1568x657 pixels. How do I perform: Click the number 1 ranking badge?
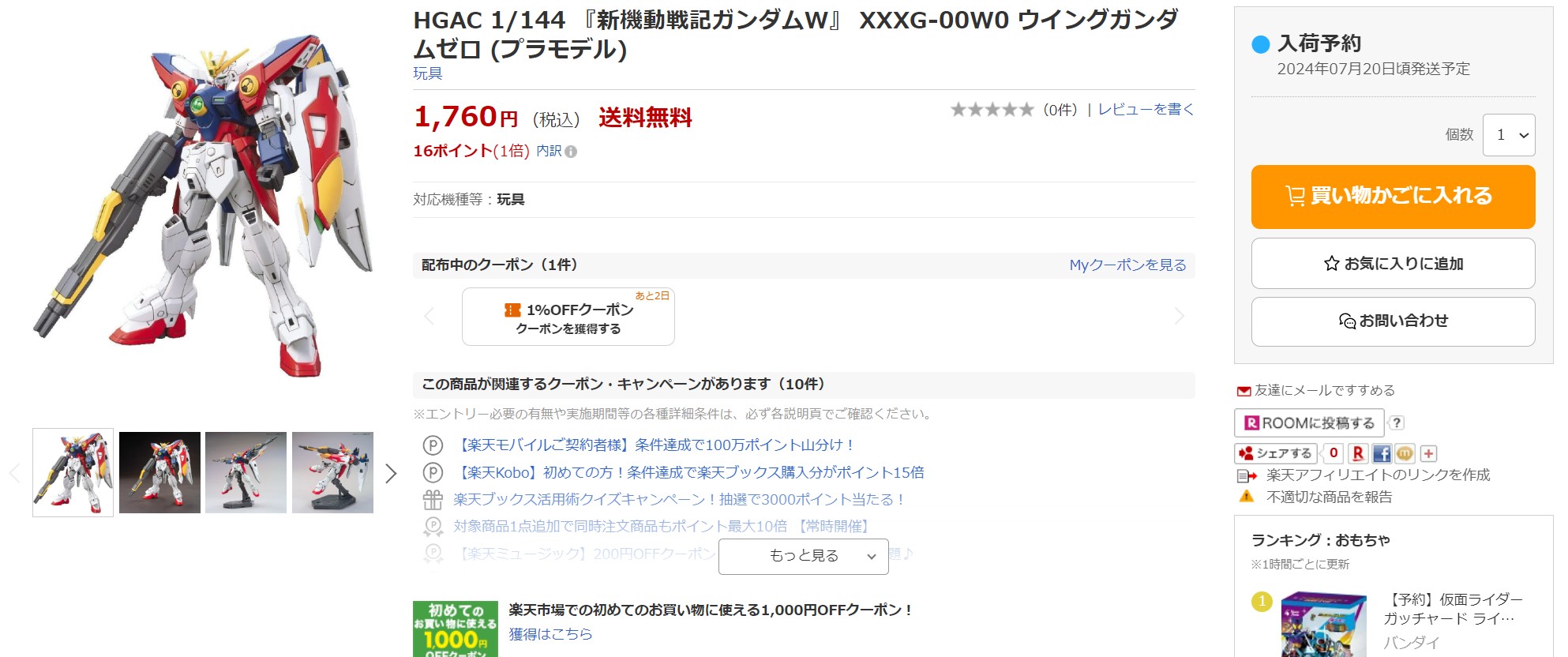coord(1262,602)
